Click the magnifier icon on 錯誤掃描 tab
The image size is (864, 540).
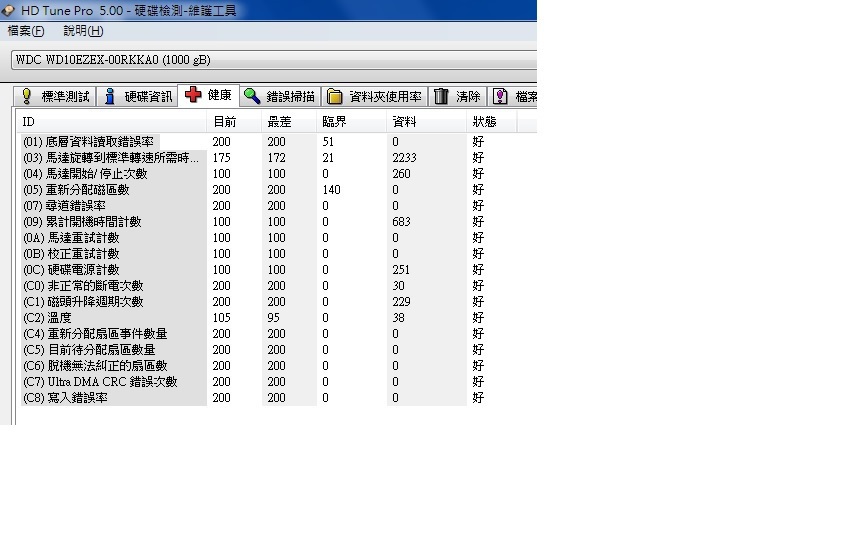pos(252,96)
